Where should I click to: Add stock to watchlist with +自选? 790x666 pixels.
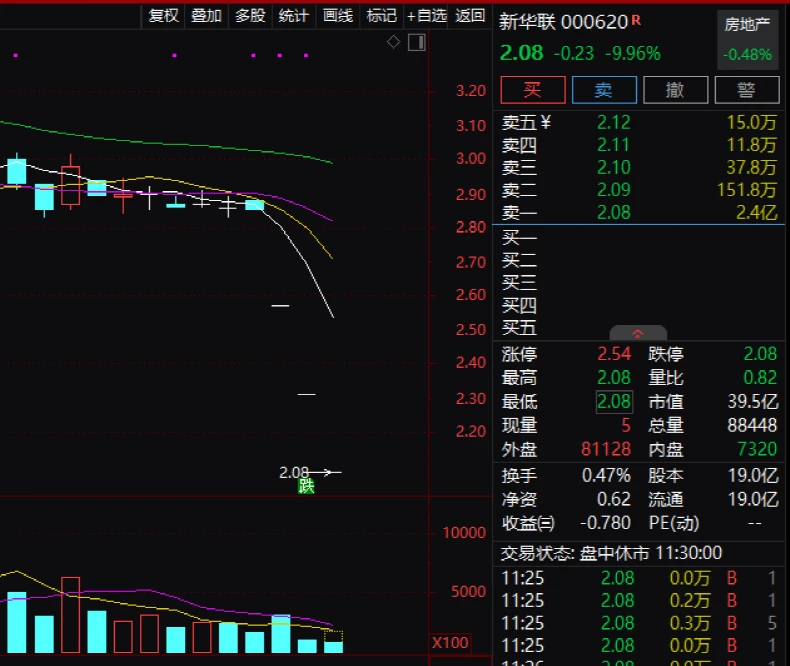click(427, 15)
